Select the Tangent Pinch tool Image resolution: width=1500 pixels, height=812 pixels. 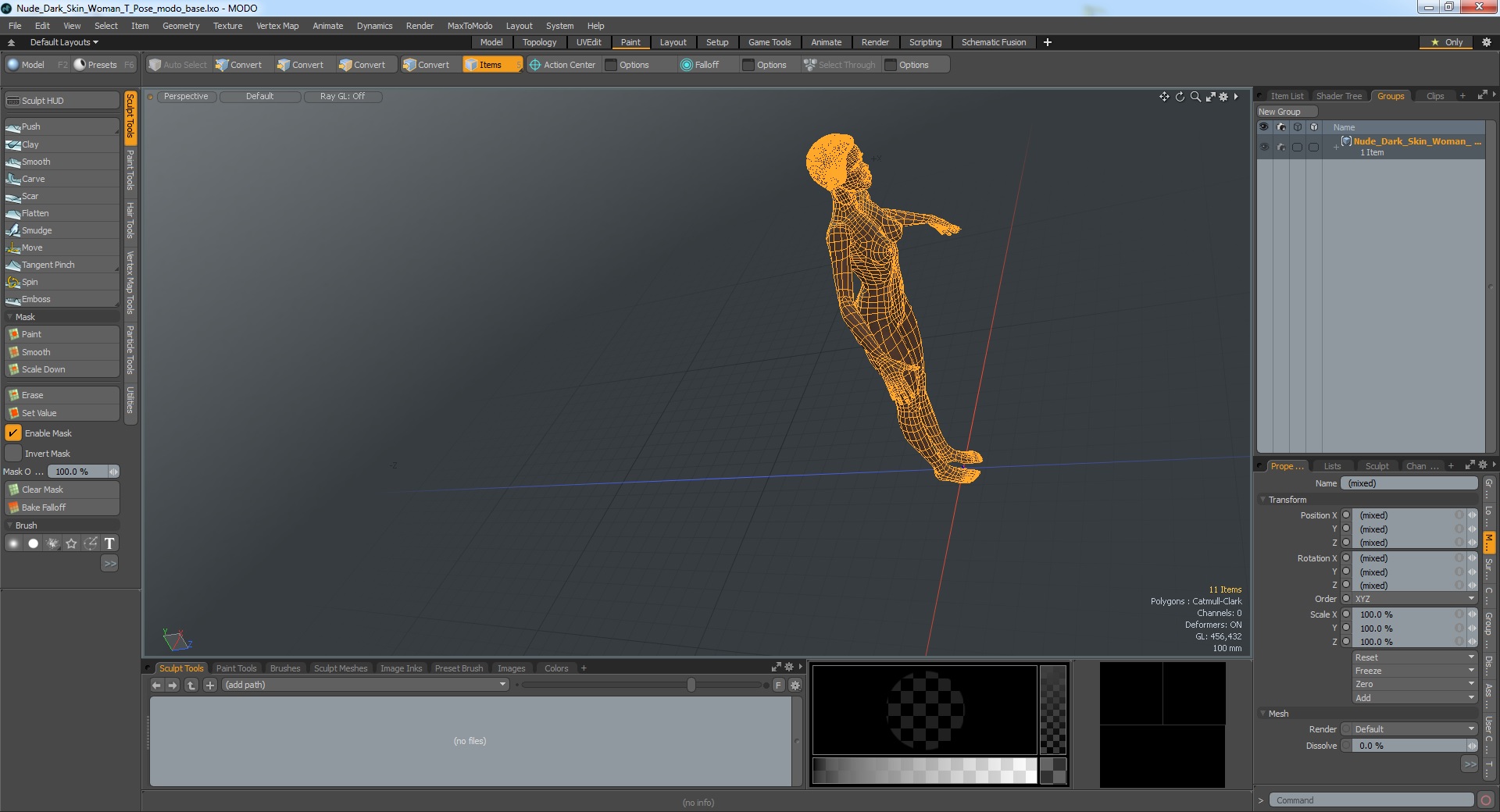62,265
